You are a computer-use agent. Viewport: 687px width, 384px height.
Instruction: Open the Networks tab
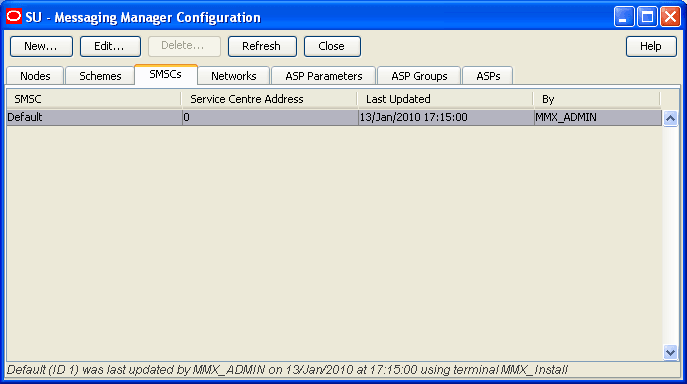[234, 76]
